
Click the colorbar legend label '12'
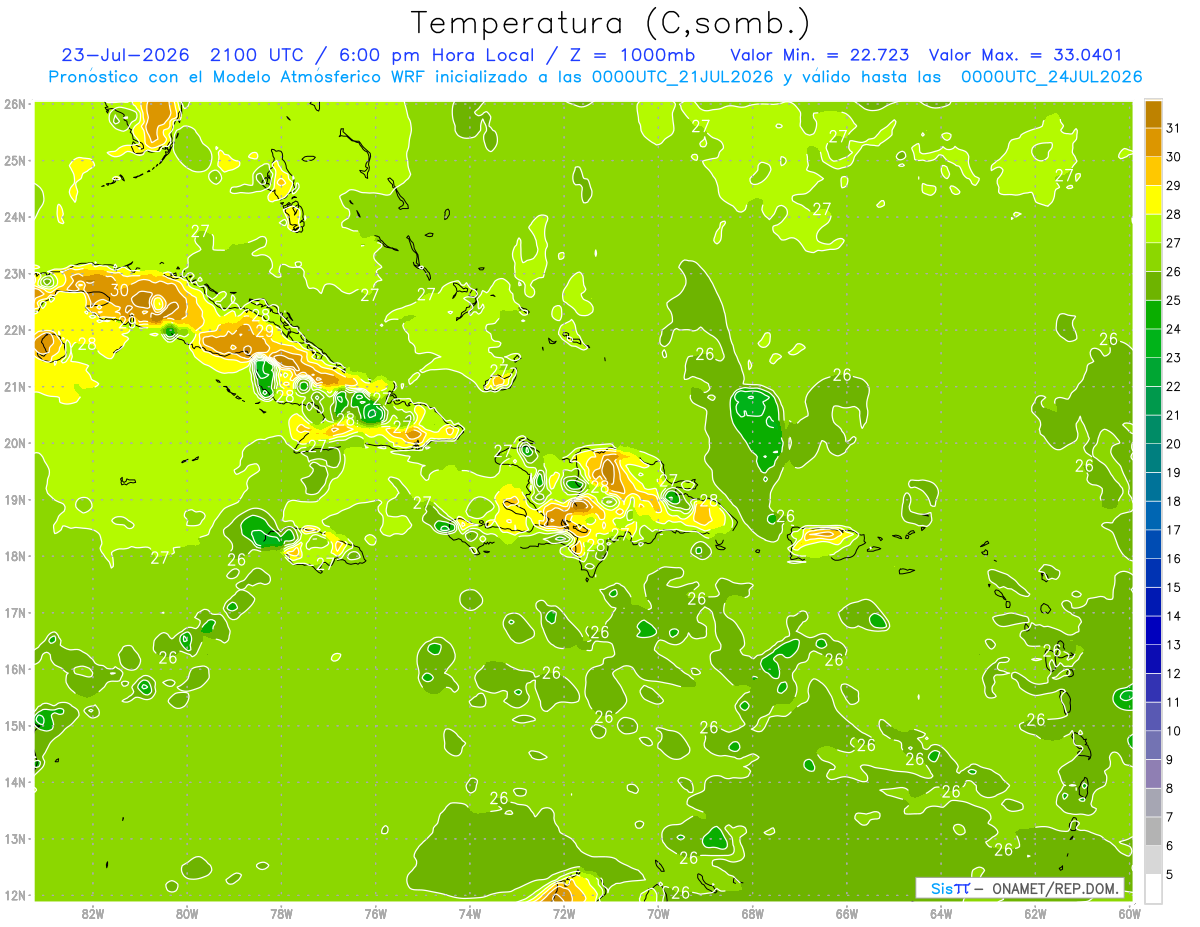click(1174, 673)
